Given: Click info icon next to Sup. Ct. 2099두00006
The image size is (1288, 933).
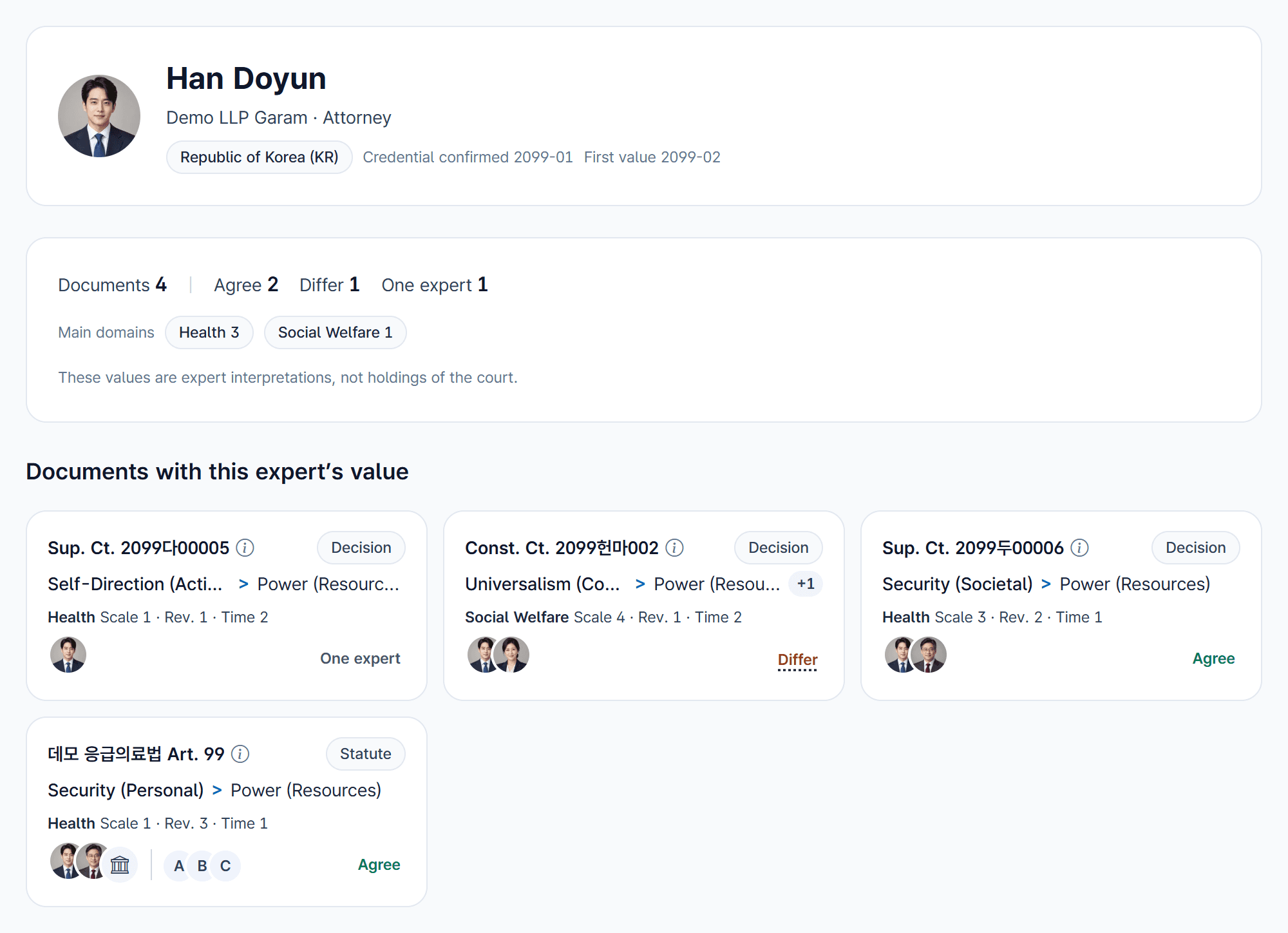Looking at the screenshot, I should click(x=1079, y=548).
